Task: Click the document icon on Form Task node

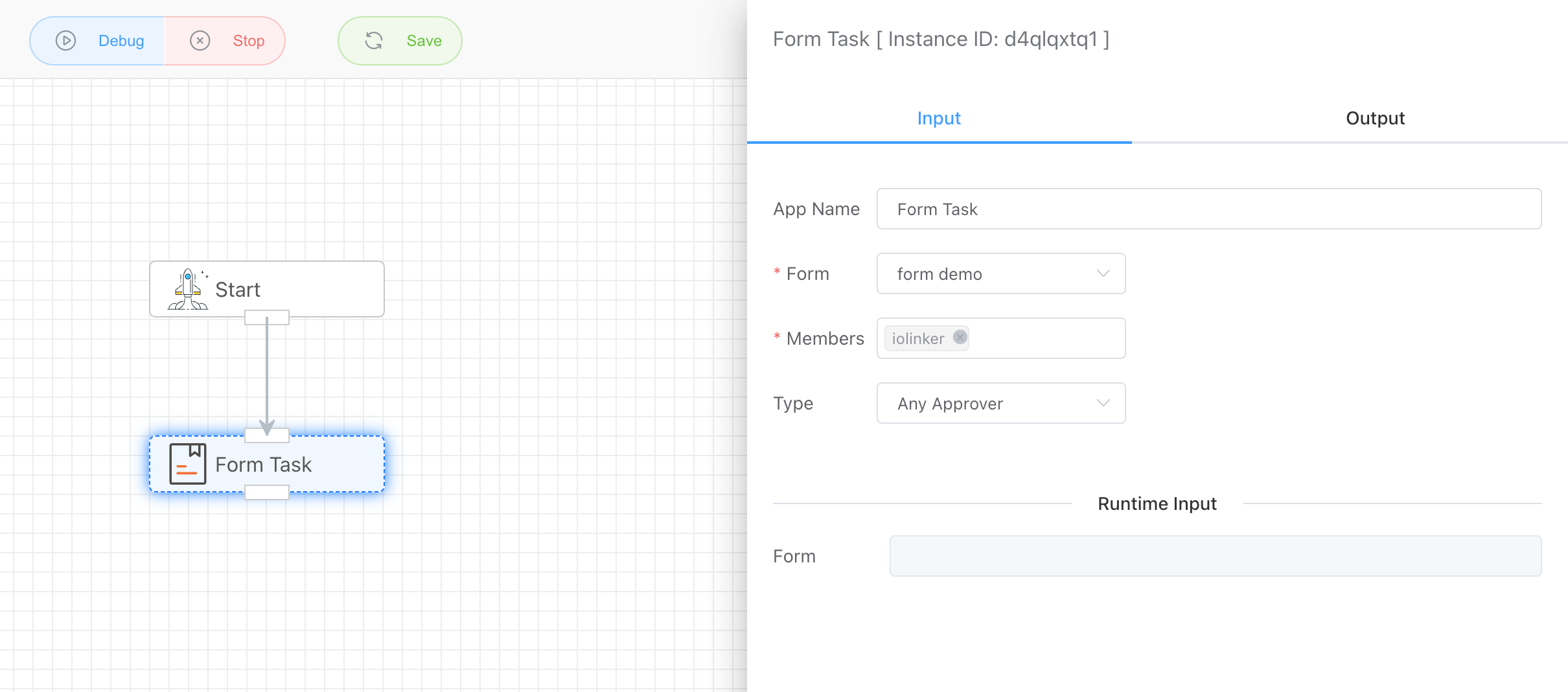Action: point(188,464)
